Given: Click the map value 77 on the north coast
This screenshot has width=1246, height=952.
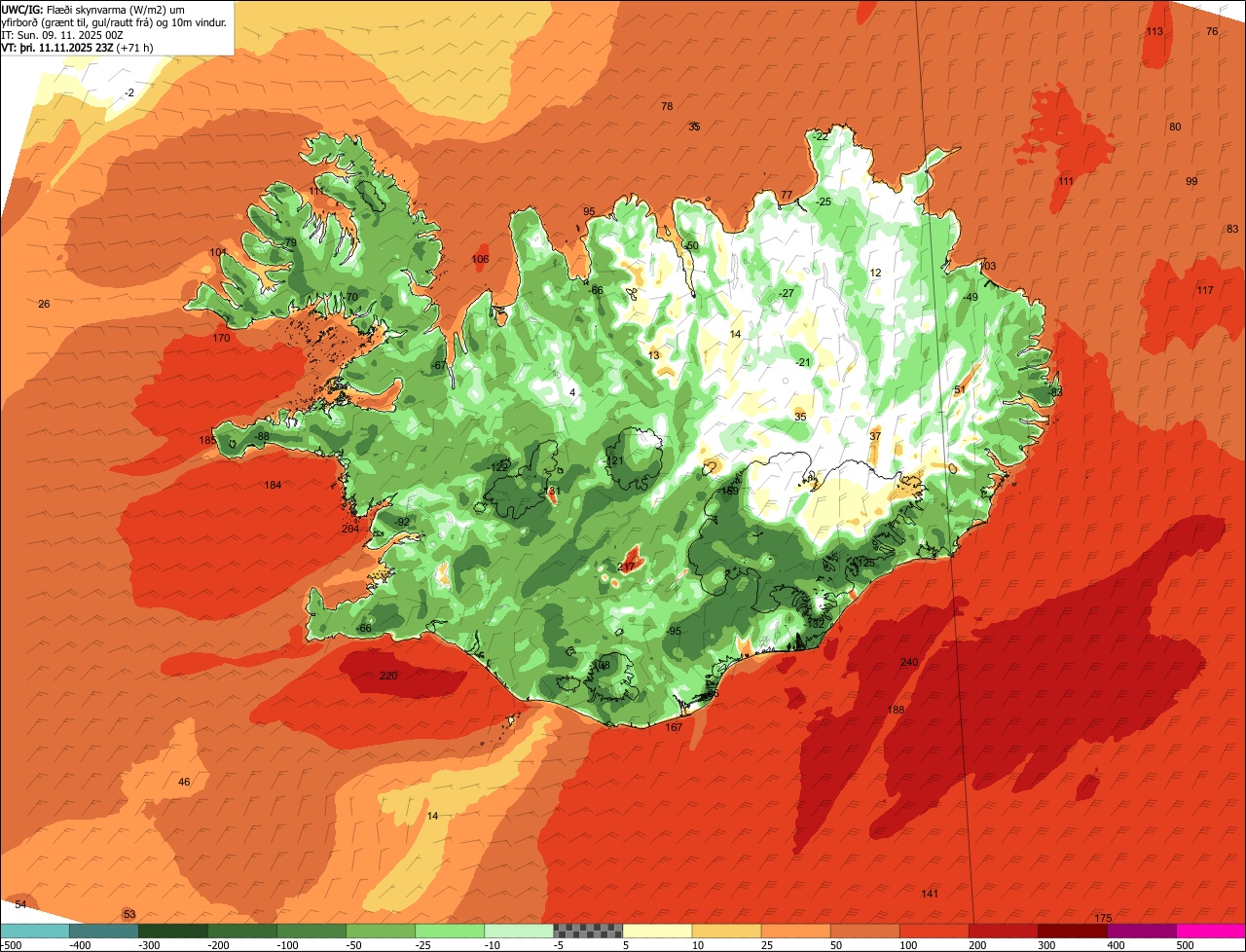Looking at the screenshot, I should tap(787, 195).
